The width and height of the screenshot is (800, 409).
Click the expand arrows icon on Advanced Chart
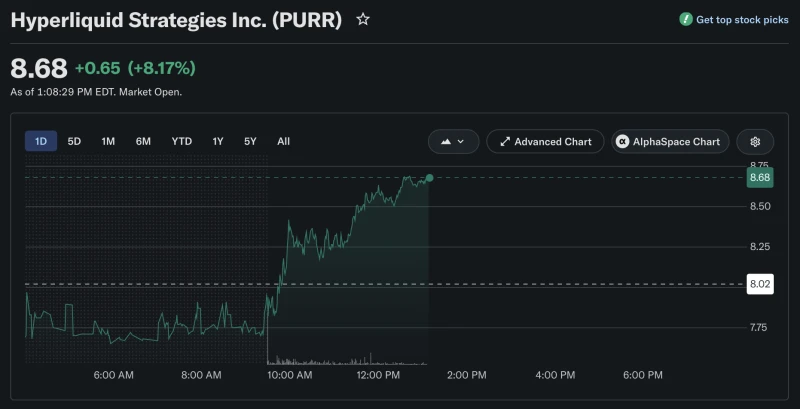point(505,142)
